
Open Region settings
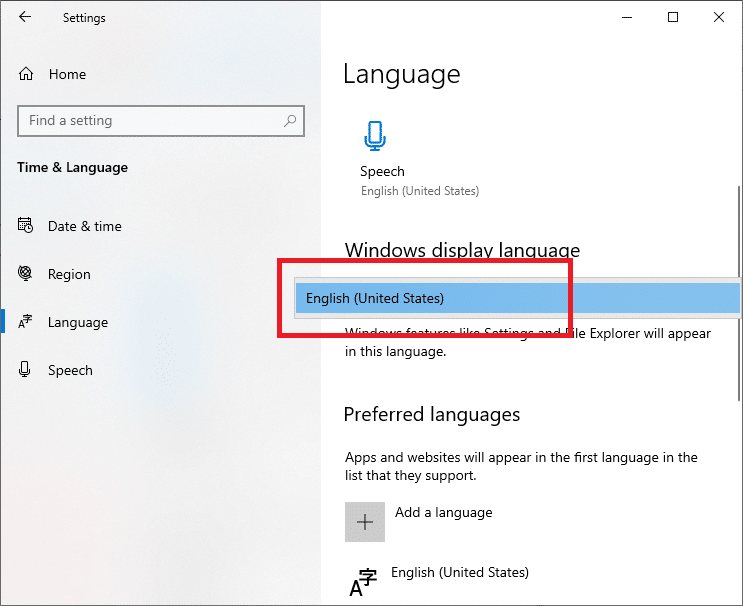69,274
